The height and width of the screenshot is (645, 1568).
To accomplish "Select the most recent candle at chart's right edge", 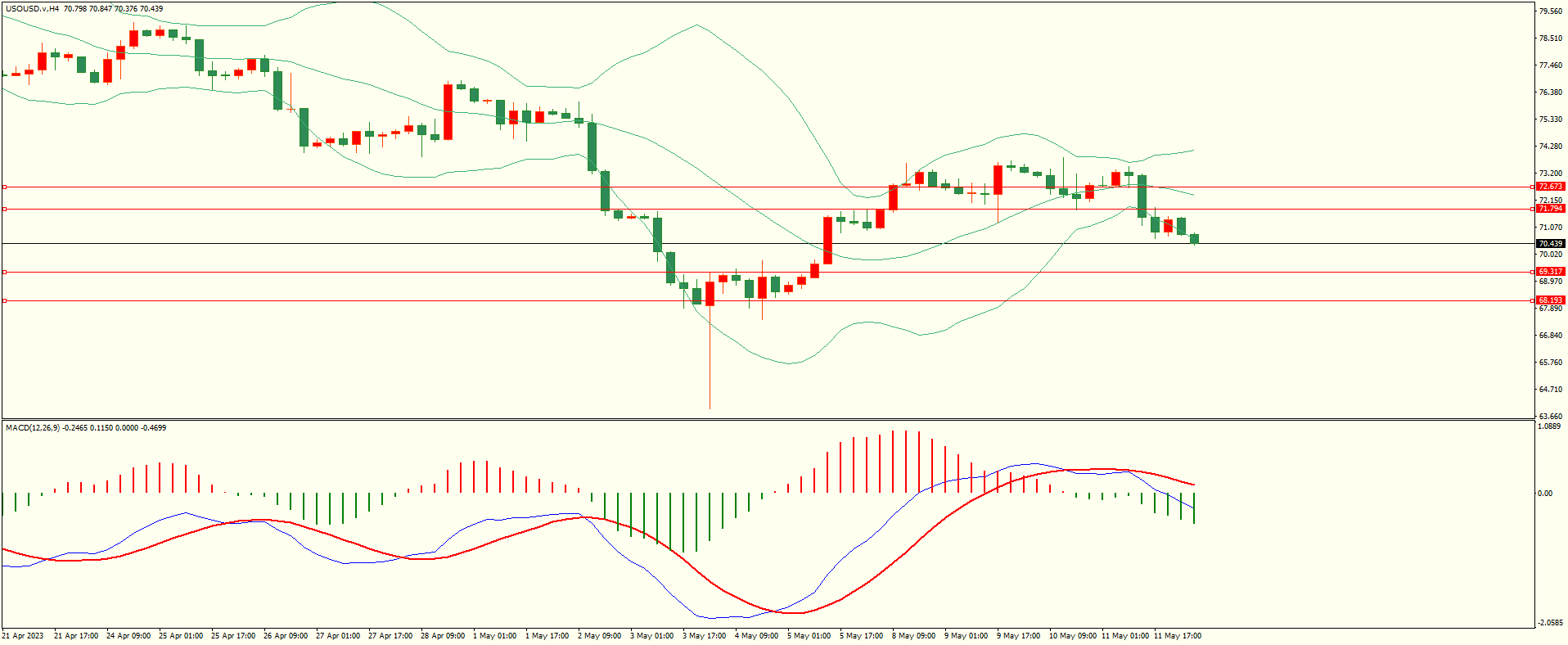I will pyautogui.click(x=1195, y=238).
